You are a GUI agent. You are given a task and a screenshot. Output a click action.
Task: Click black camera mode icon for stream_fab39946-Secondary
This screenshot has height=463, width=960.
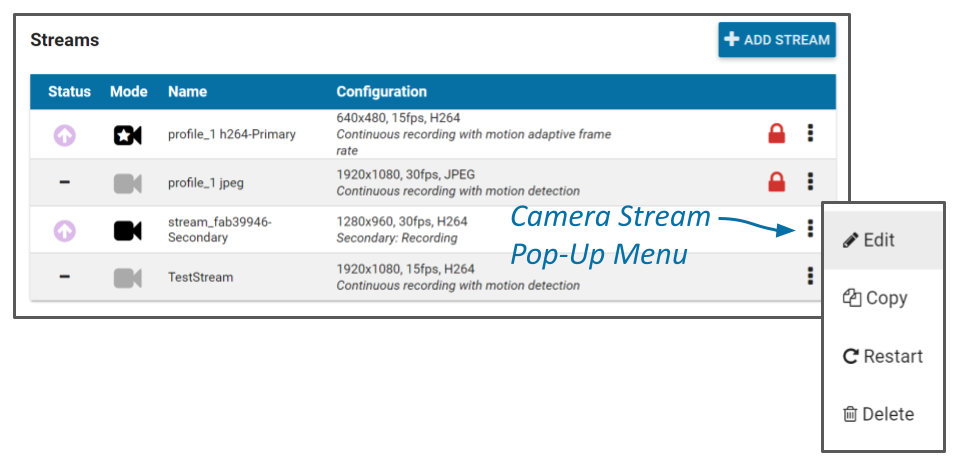127,230
